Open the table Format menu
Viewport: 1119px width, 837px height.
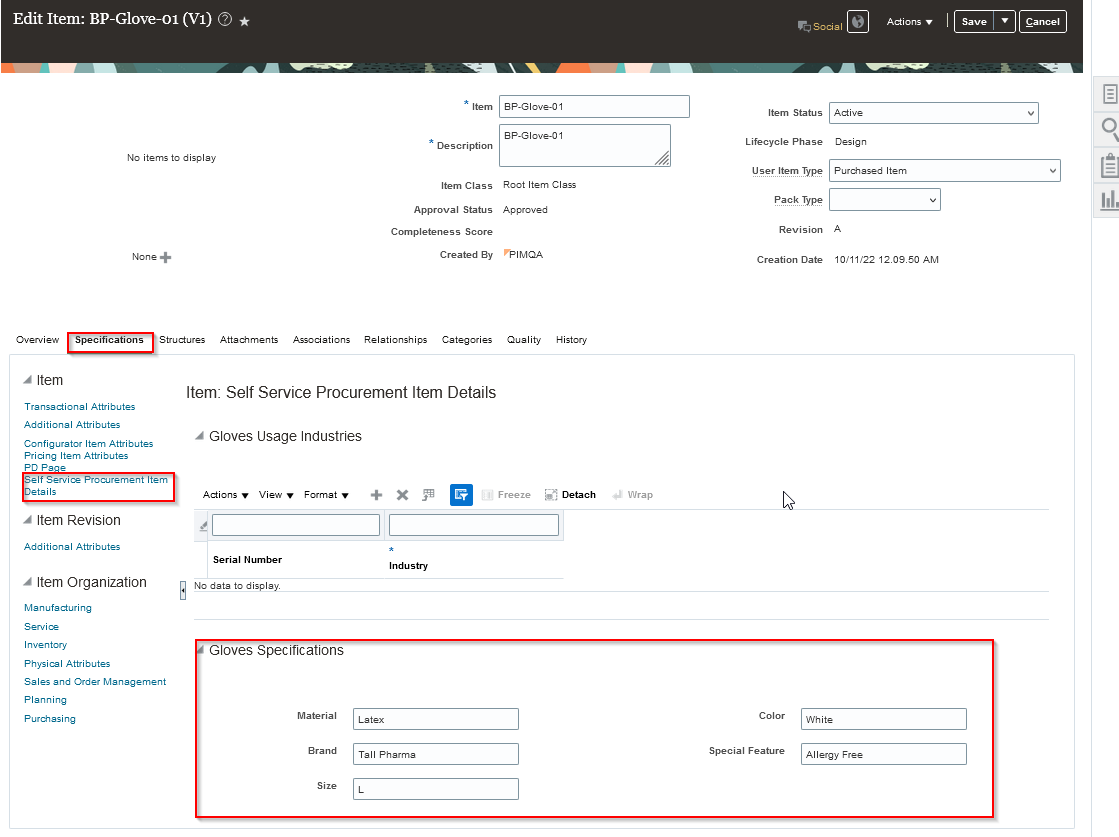pyautogui.click(x=326, y=494)
